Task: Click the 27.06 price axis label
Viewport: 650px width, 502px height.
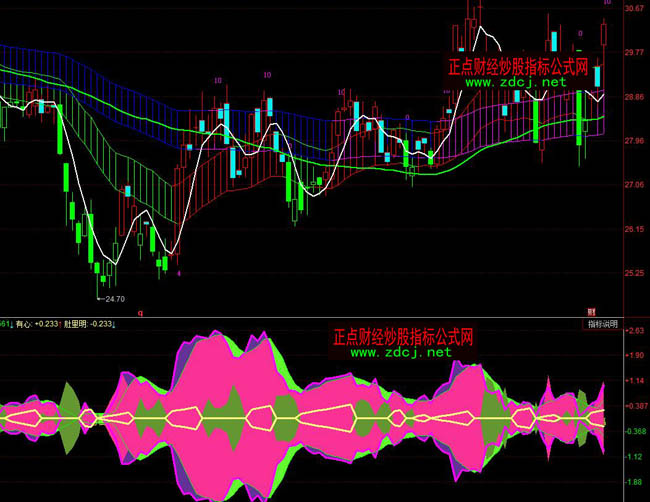Action: click(633, 185)
